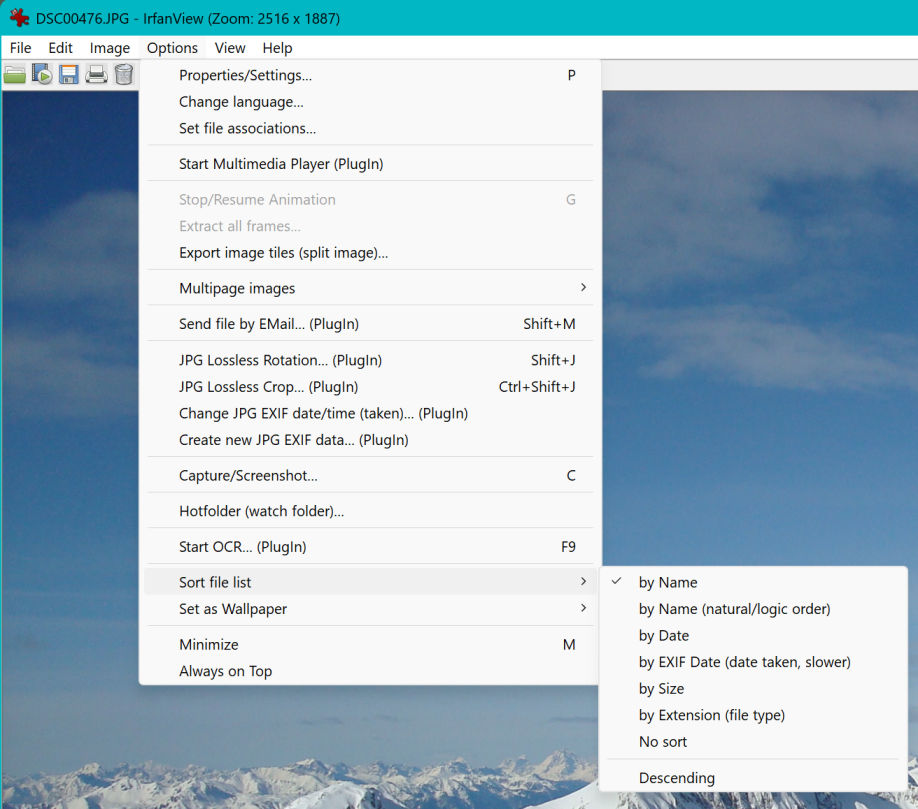Click the Open file folder icon
This screenshot has height=809, width=918.
pyautogui.click(x=14, y=74)
